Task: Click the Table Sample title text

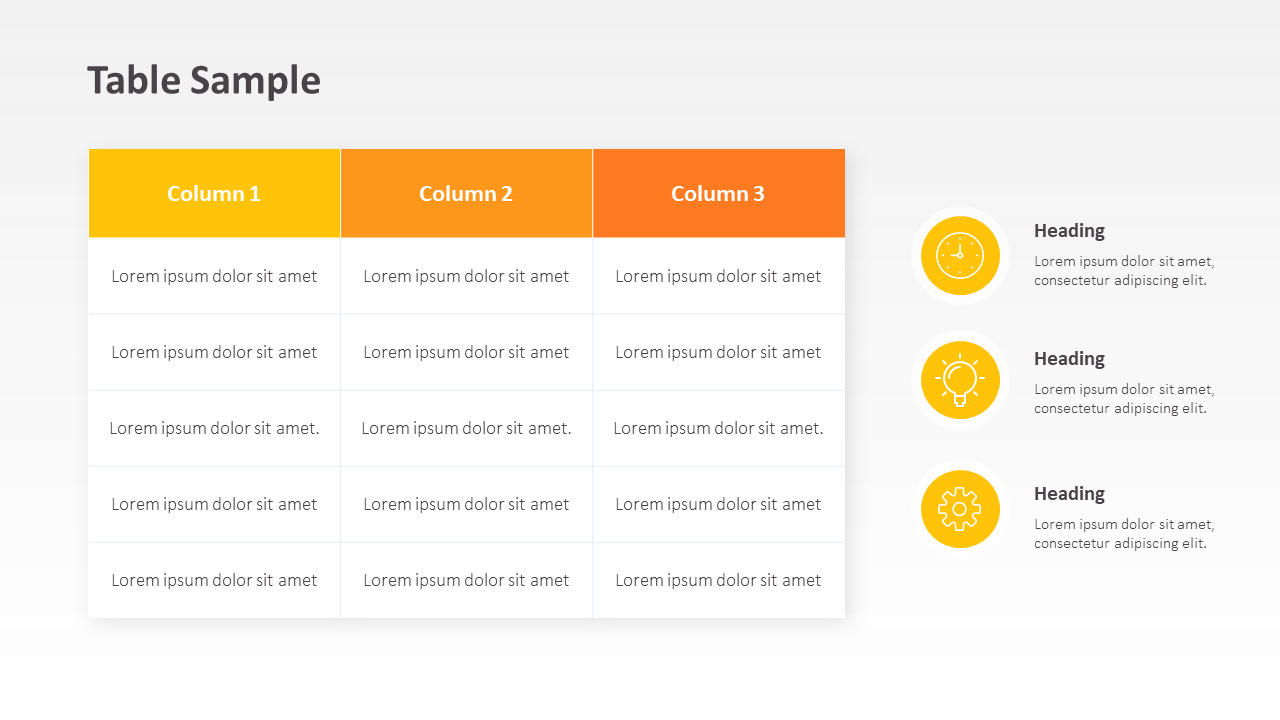Action: coord(204,79)
